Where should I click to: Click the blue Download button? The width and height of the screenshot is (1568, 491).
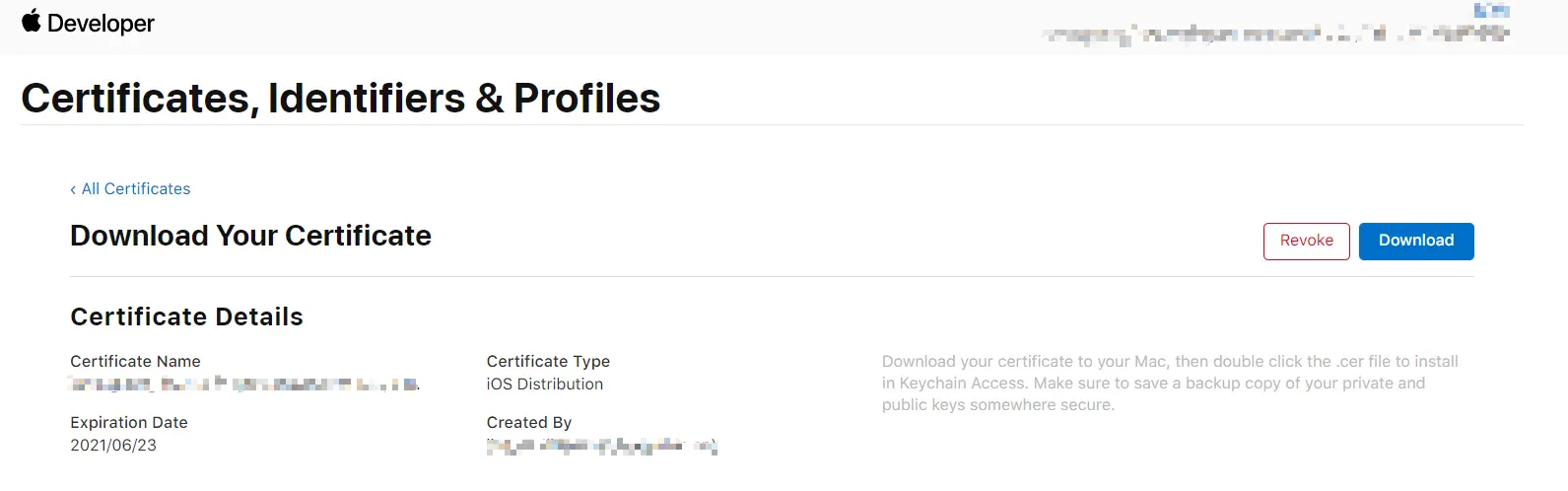1415,241
